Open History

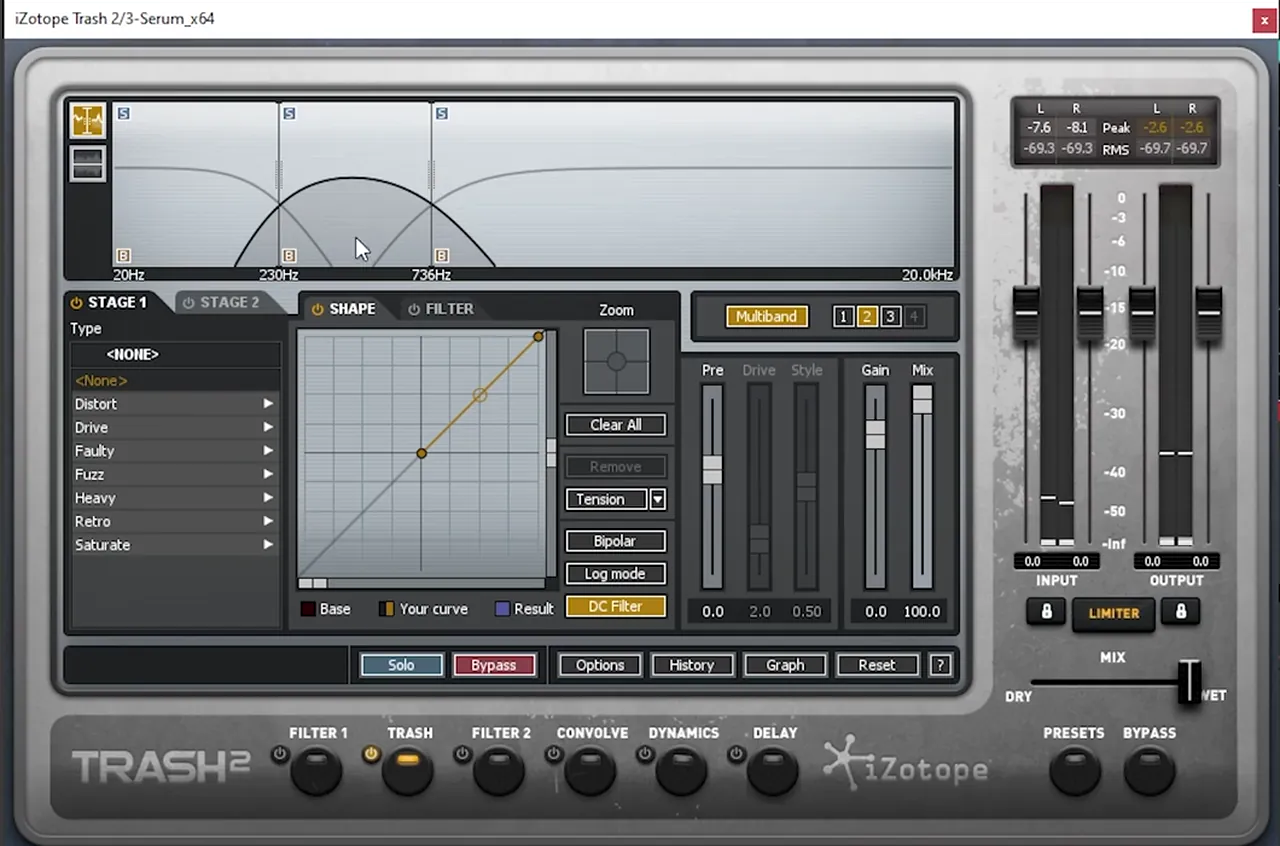(692, 665)
